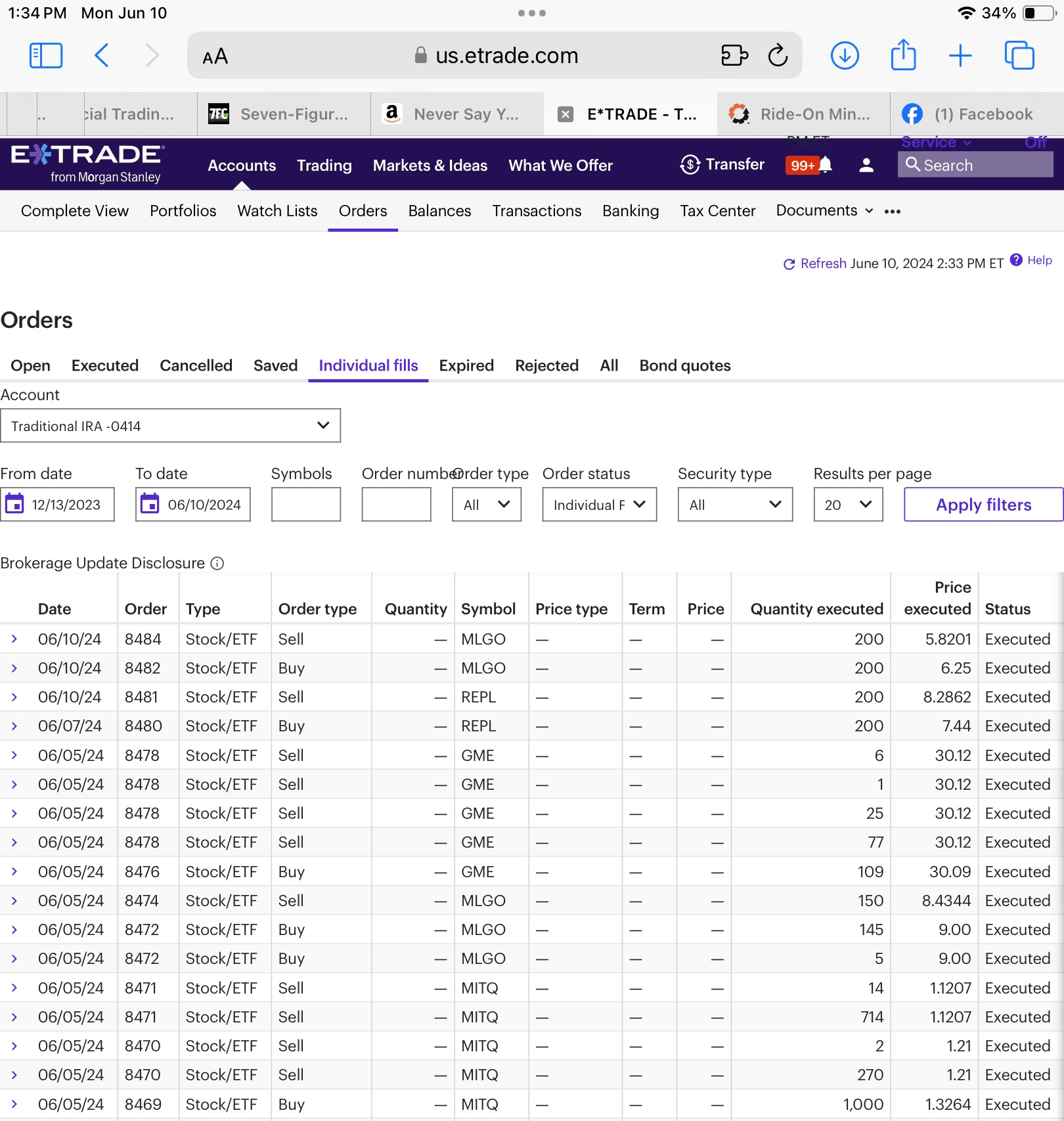Open the user profile icon
Image resolution: width=1064 pixels, height=1121 pixels.
pyautogui.click(x=866, y=166)
